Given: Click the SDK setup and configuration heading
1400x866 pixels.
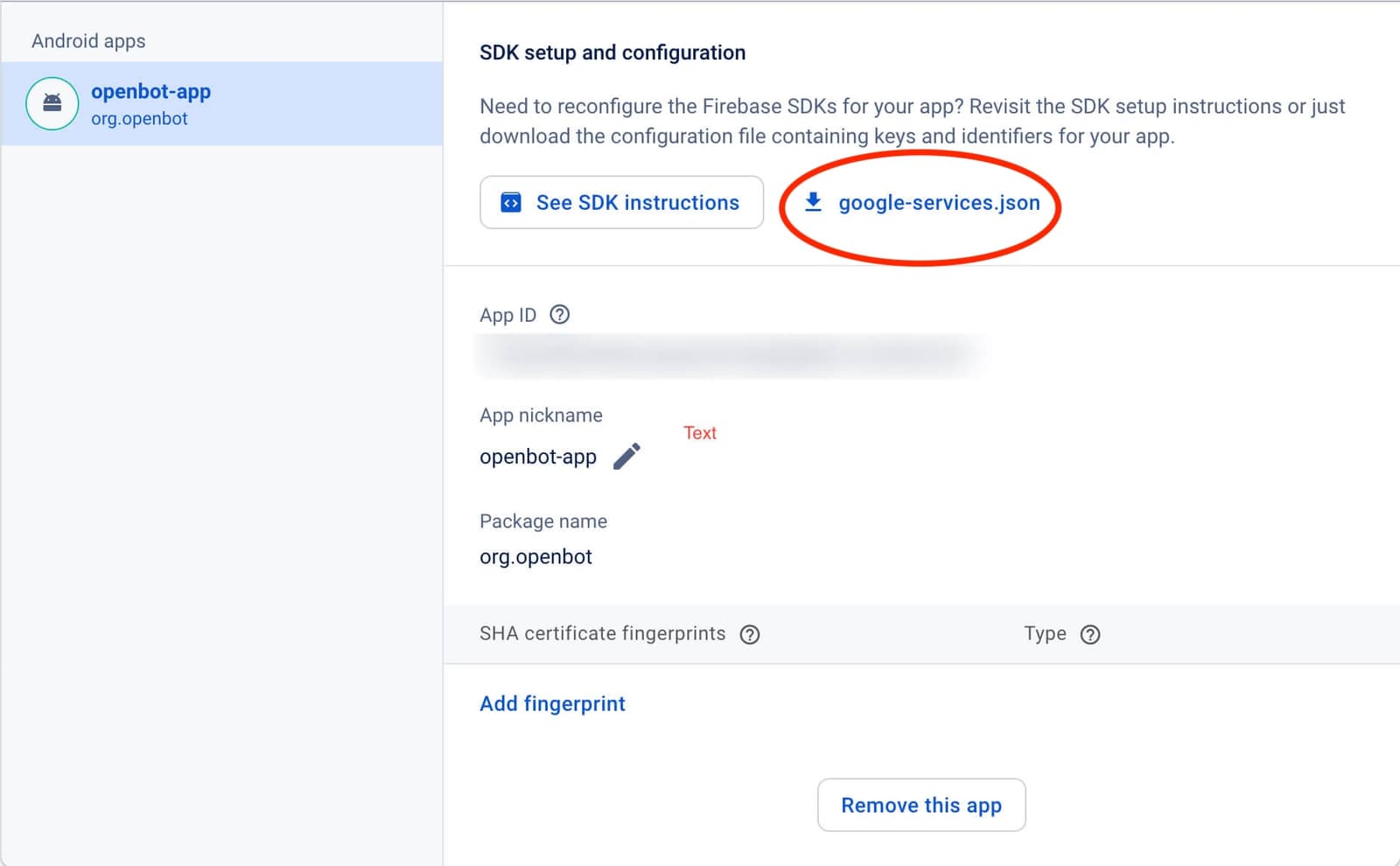Looking at the screenshot, I should tap(612, 52).
